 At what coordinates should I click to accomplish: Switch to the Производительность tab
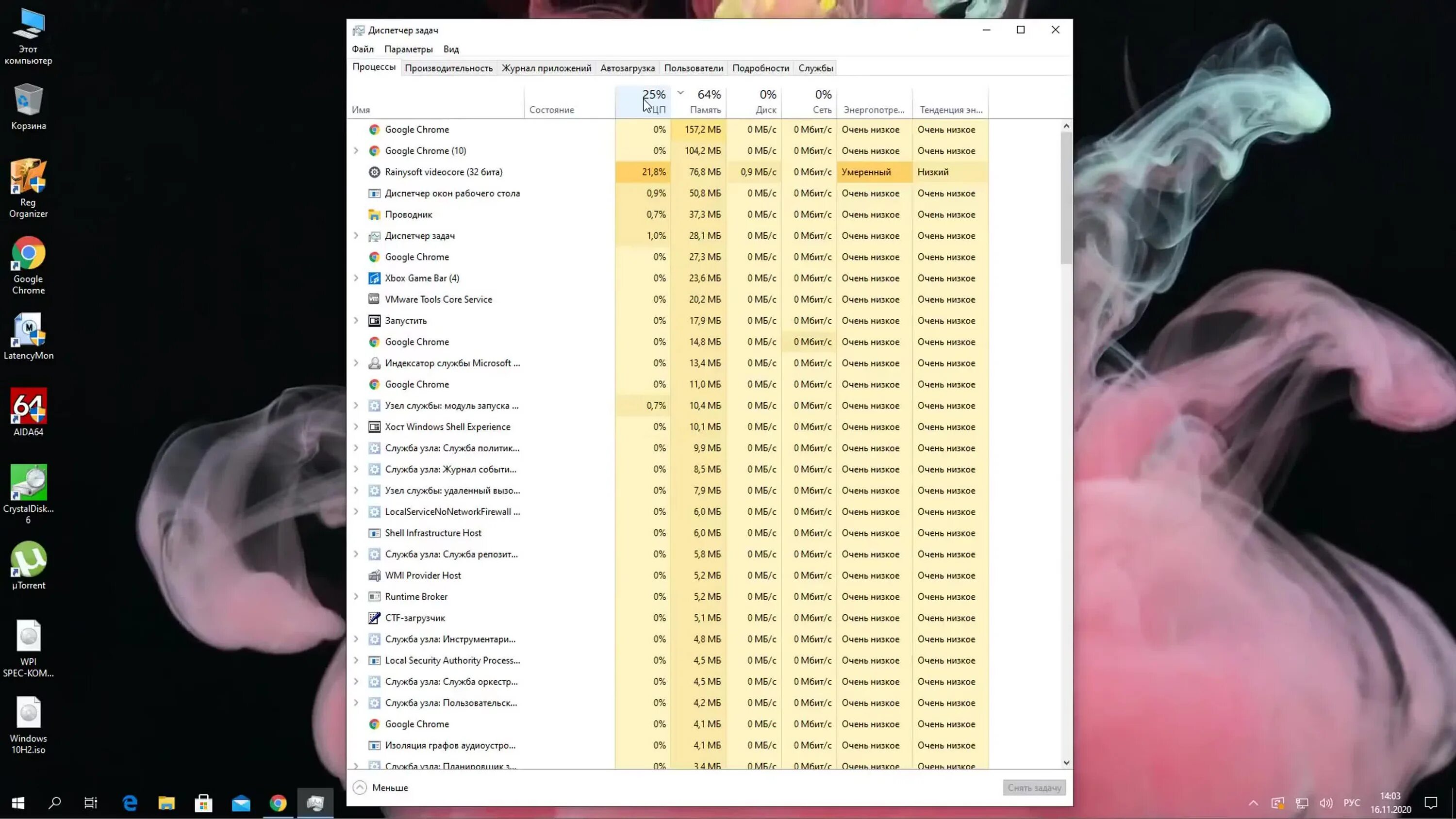click(x=449, y=68)
